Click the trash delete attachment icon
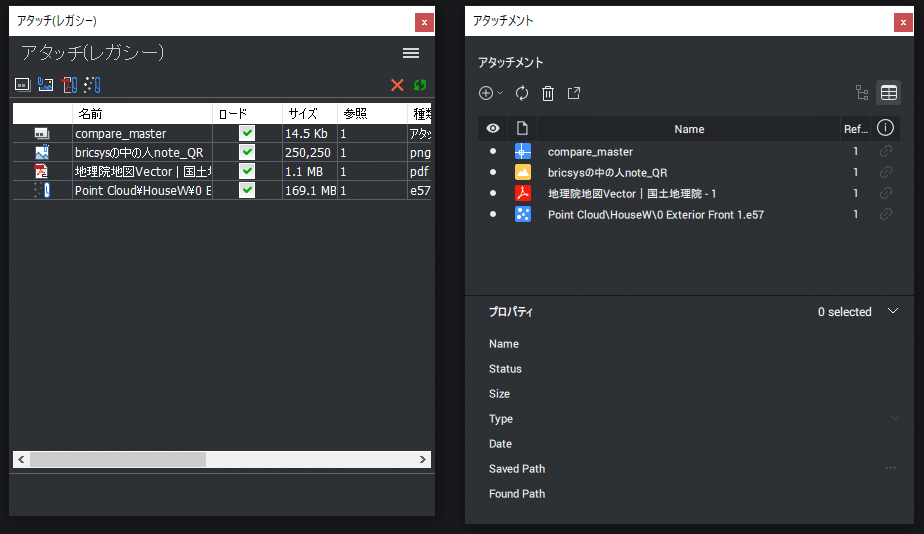 point(548,93)
